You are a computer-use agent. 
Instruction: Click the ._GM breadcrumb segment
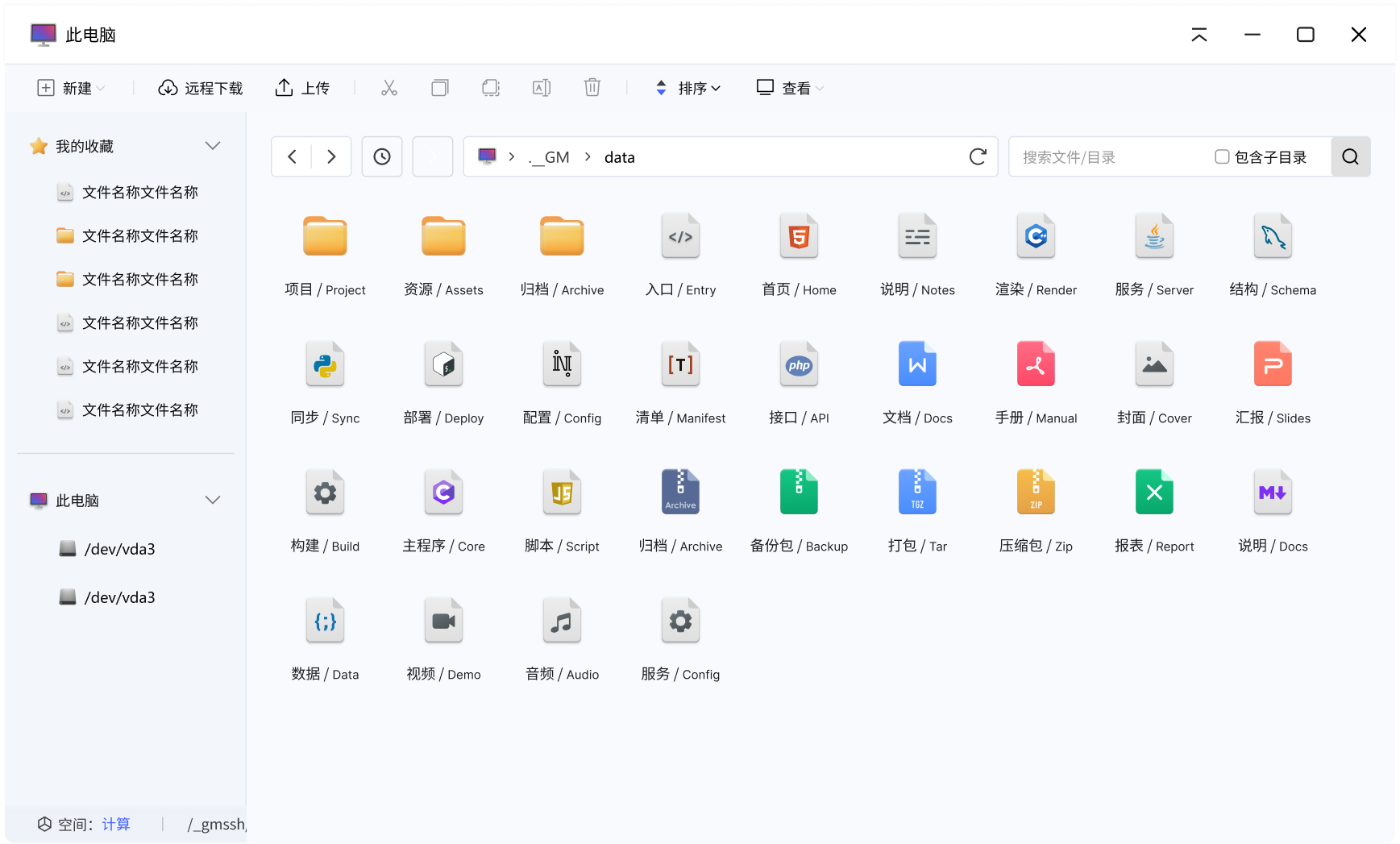tap(549, 157)
